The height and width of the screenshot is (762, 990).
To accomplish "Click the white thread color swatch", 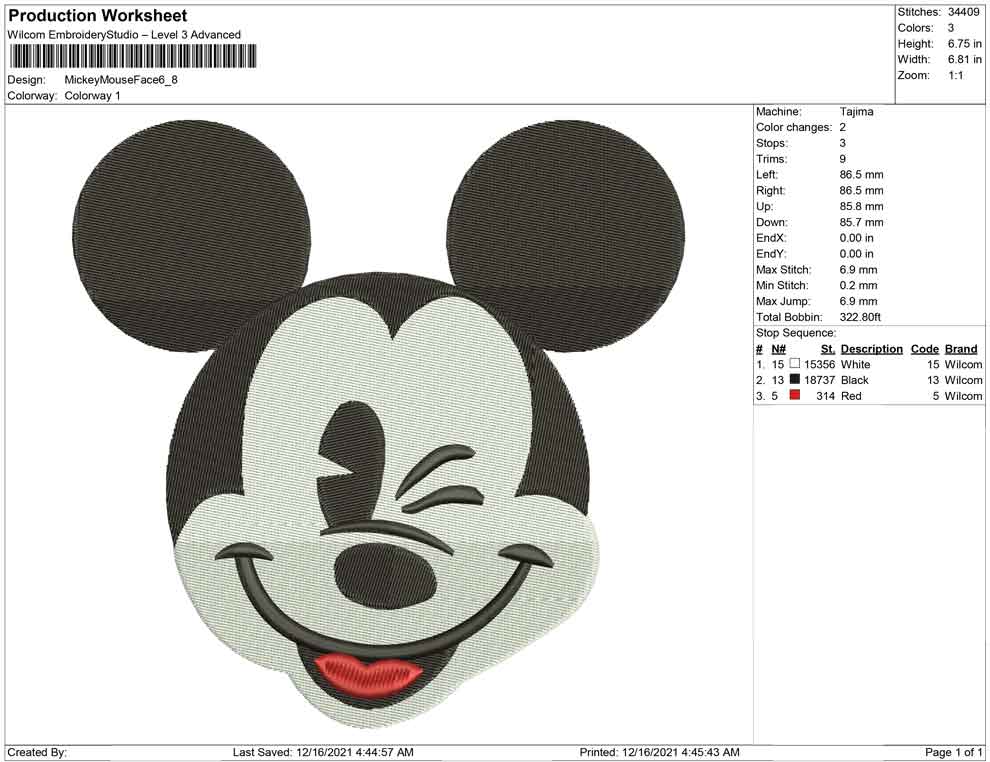I will [x=795, y=363].
